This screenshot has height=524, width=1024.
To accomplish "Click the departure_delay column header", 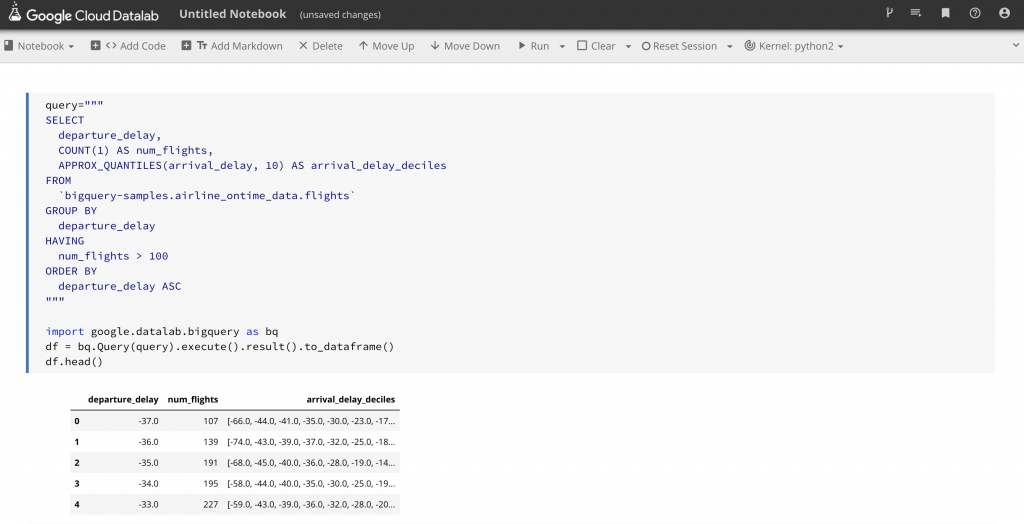I will (123, 399).
